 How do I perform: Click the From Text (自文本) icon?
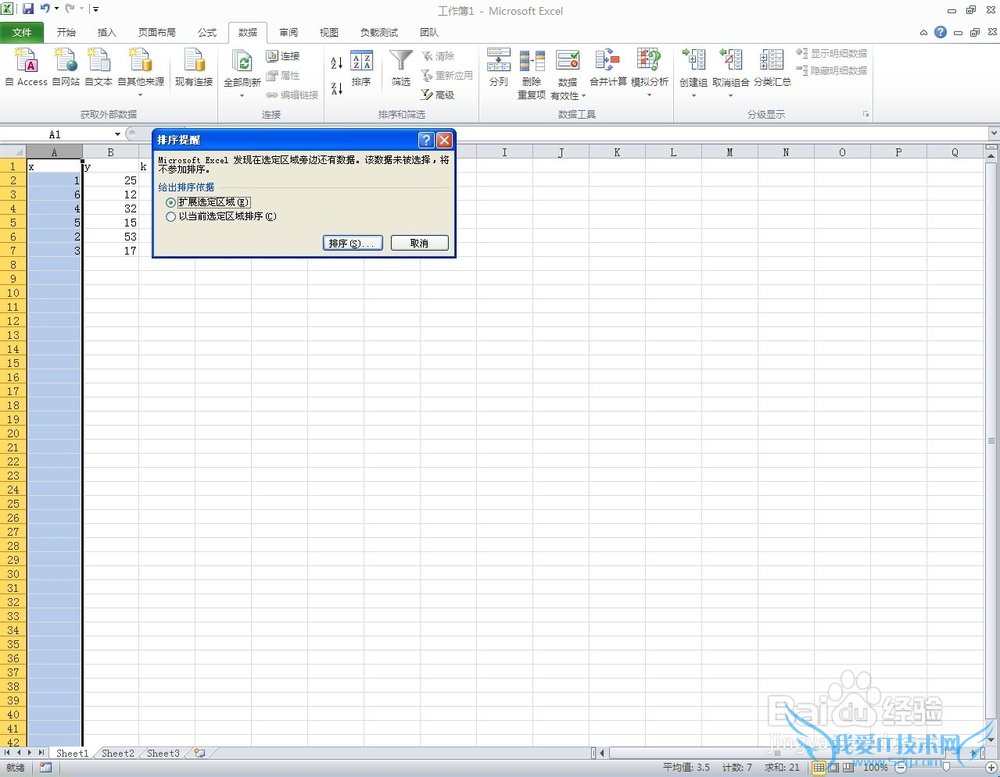(98, 60)
